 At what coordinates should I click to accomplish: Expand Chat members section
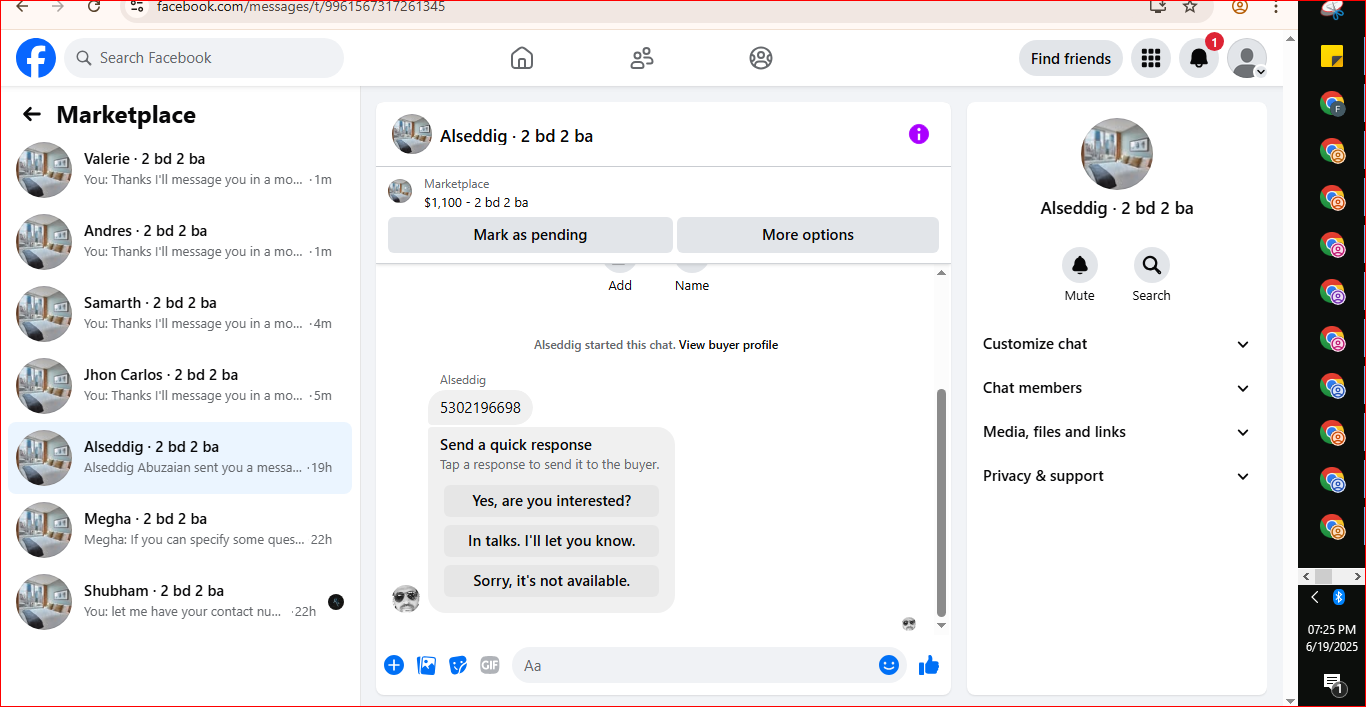click(1117, 388)
